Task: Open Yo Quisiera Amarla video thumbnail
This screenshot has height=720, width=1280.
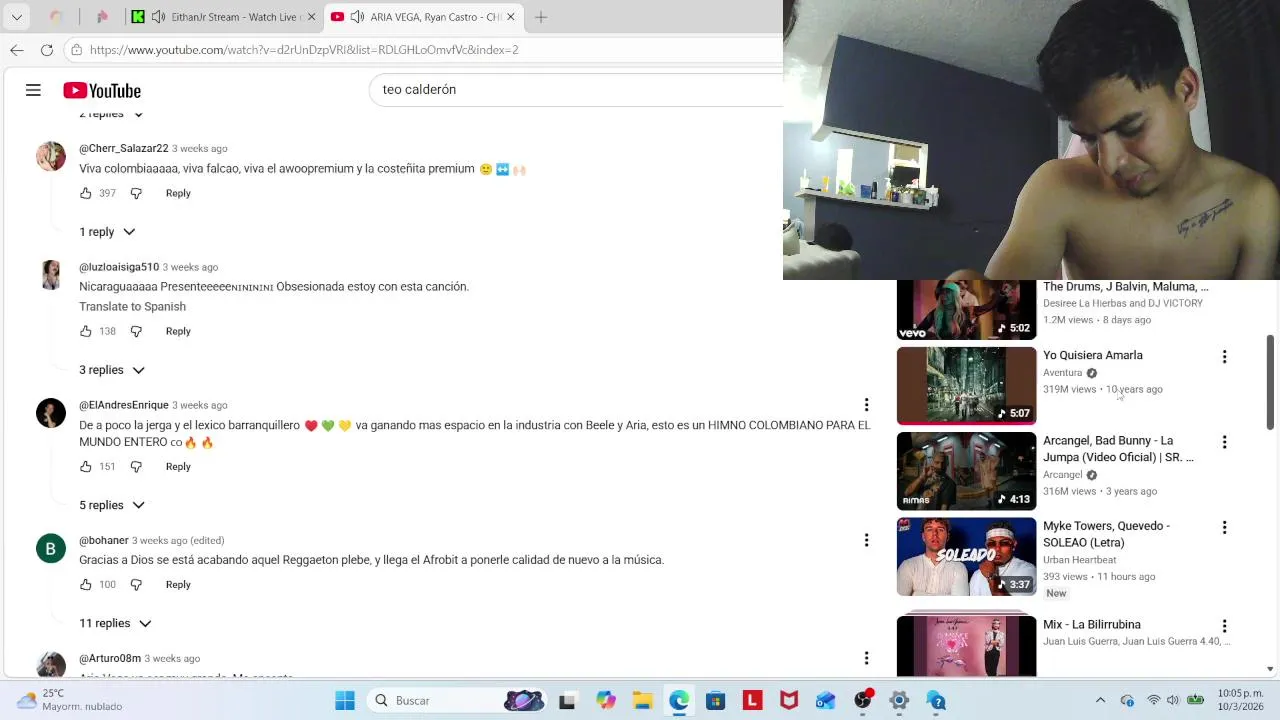Action: [x=966, y=385]
